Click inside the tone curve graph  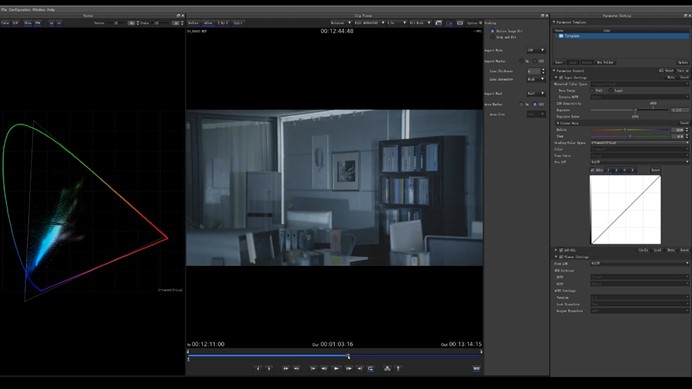point(625,210)
